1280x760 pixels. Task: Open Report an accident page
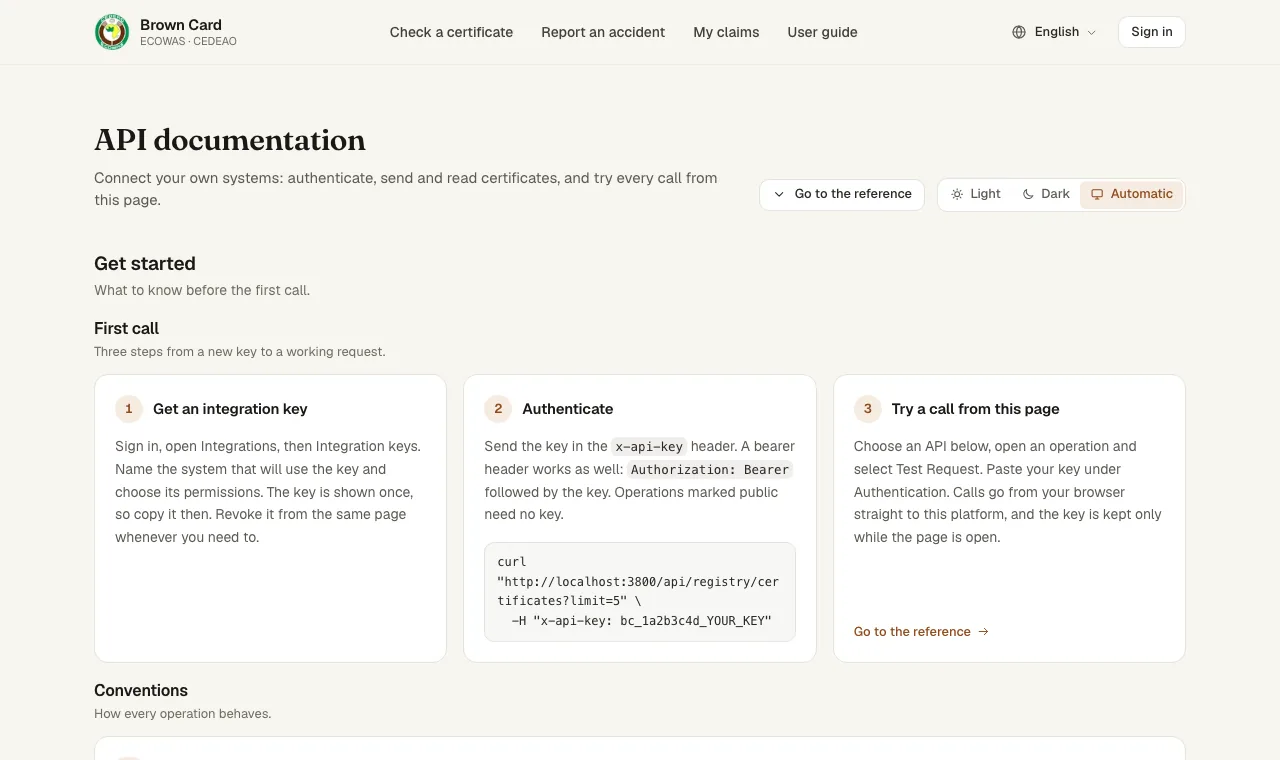[603, 32]
